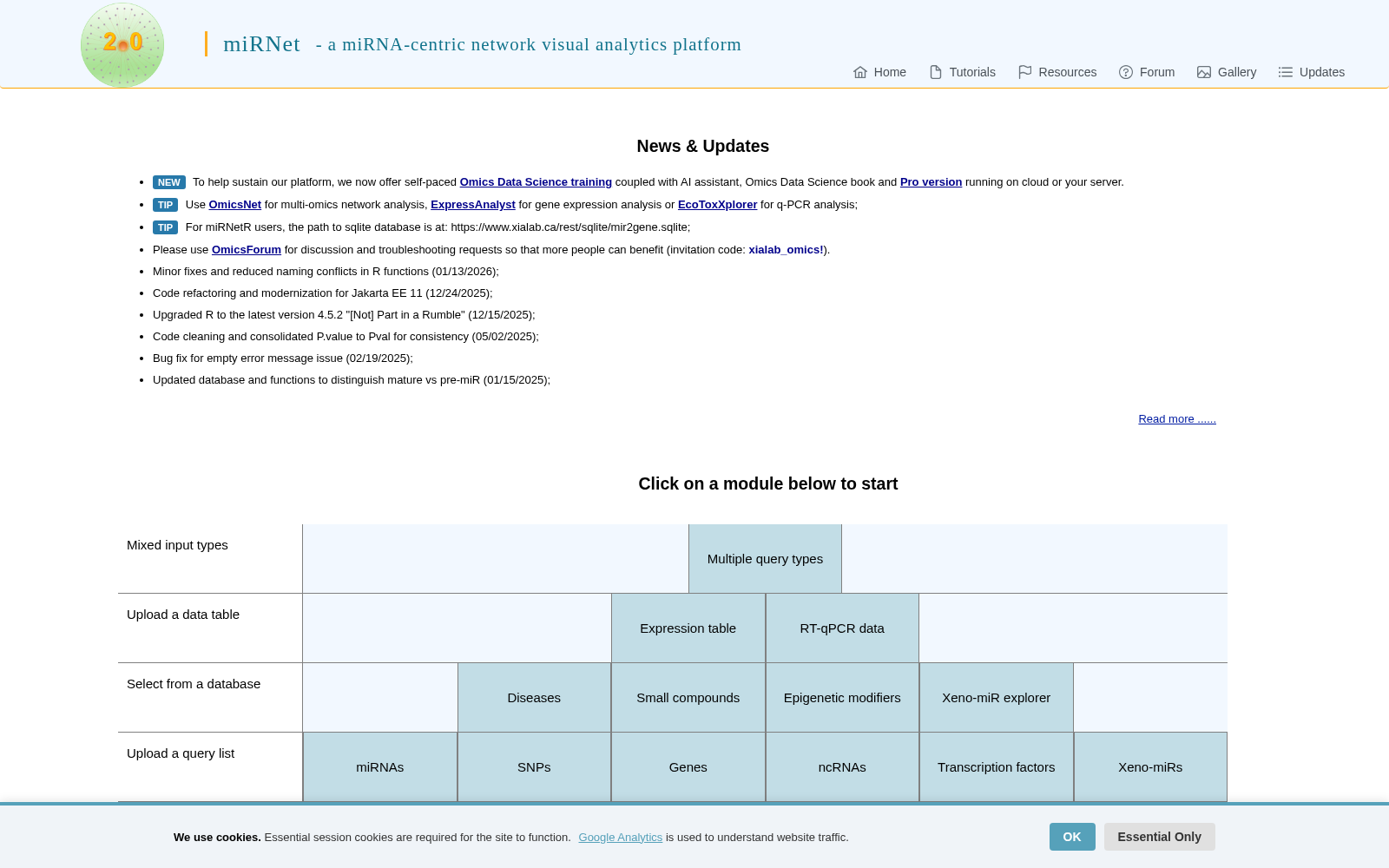Launch the Epigenetic modifiers module
Image resolution: width=1389 pixels, height=868 pixels.
[842, 698]
